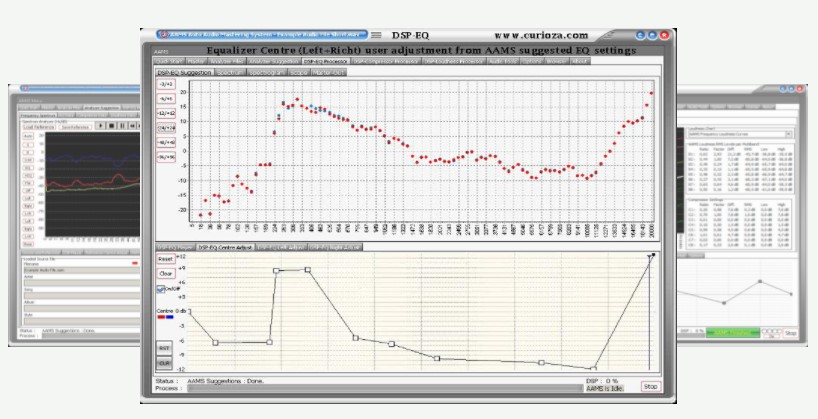Screen dimensions: 818x419
Task: Click the red Centre color swatch
Action: 161,317
